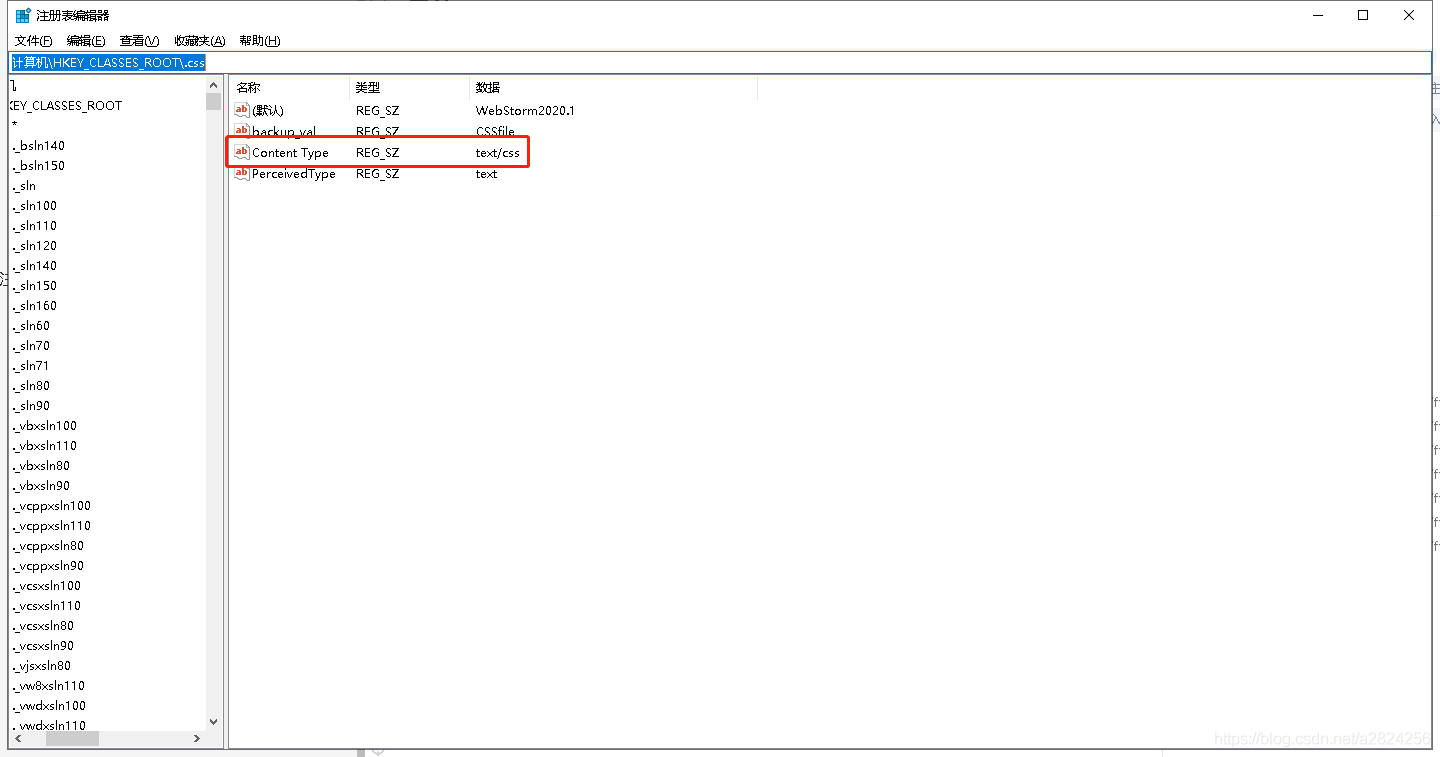Screen dimensions: 1440x757
Task: Open the 文件 menu
Action: [32, 40]
